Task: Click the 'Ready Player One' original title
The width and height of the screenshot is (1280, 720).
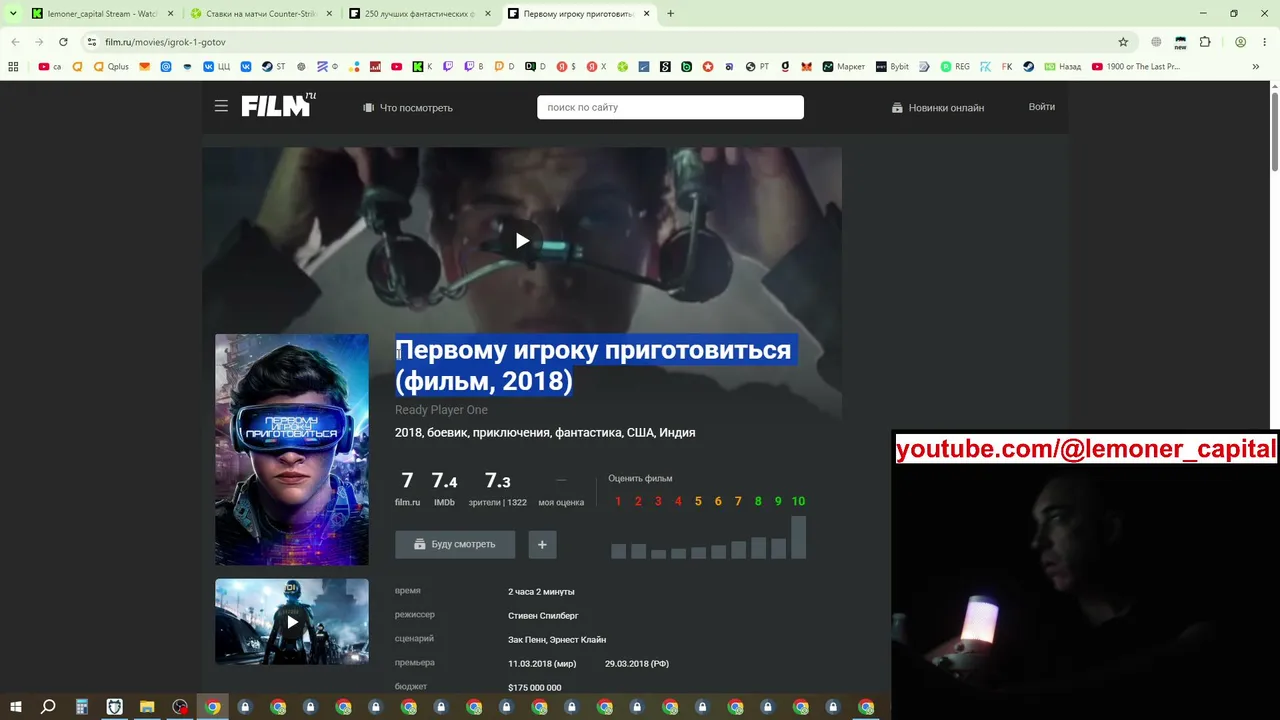Action: (x=441, y=410)
